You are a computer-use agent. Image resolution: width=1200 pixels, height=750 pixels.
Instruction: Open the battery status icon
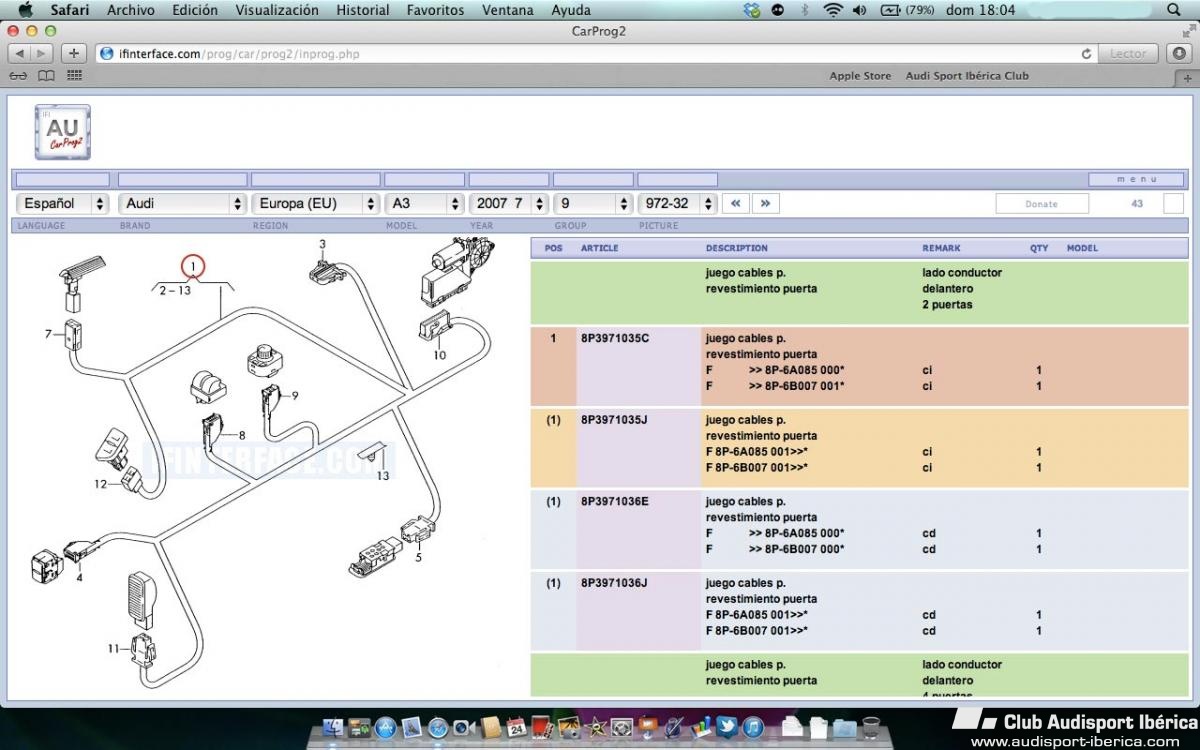[x=890, y=10]
